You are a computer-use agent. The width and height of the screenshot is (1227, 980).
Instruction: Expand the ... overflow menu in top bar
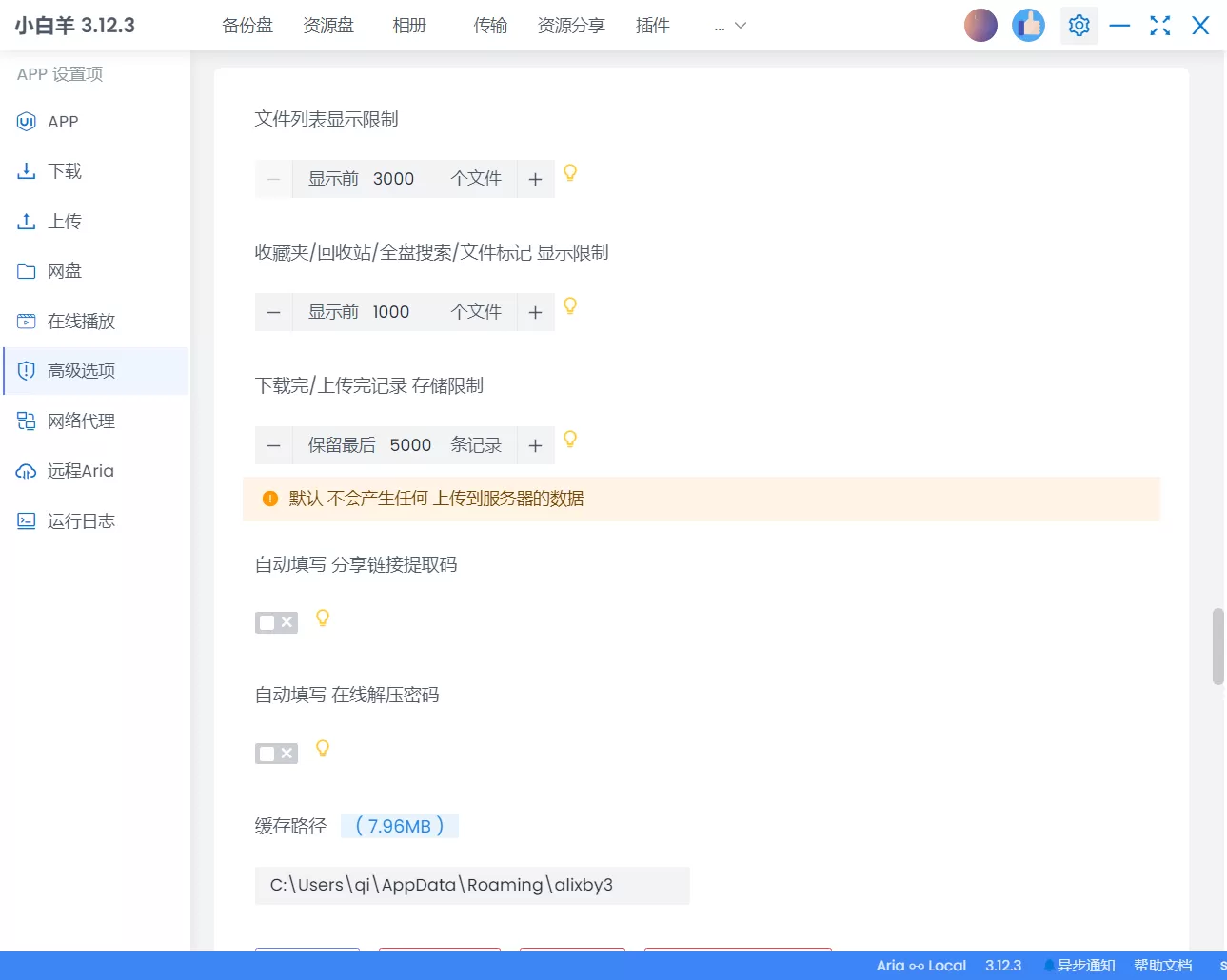728,26
